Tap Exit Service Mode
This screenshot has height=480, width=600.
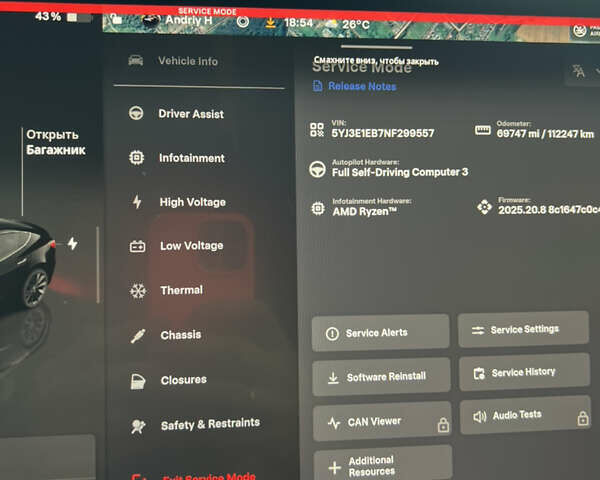pyautogui.click(x=193, y=476)
